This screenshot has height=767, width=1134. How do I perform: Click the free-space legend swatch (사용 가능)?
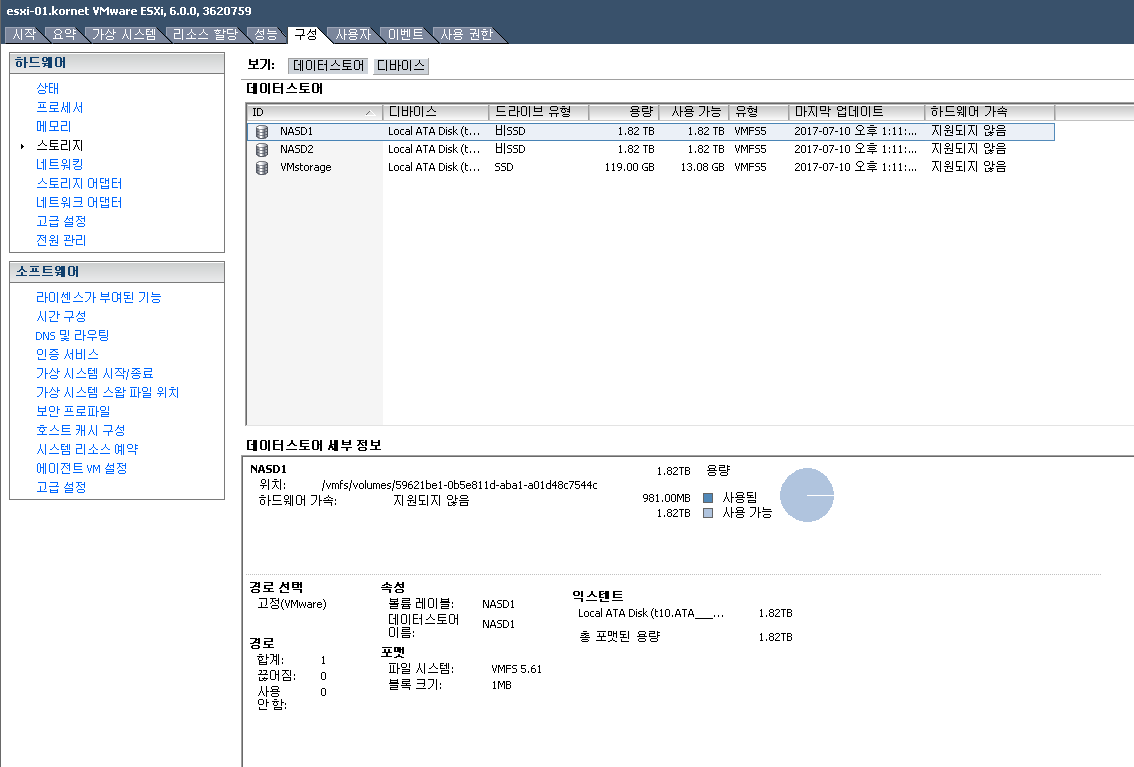pyautogui.click(x=708, y=513)
